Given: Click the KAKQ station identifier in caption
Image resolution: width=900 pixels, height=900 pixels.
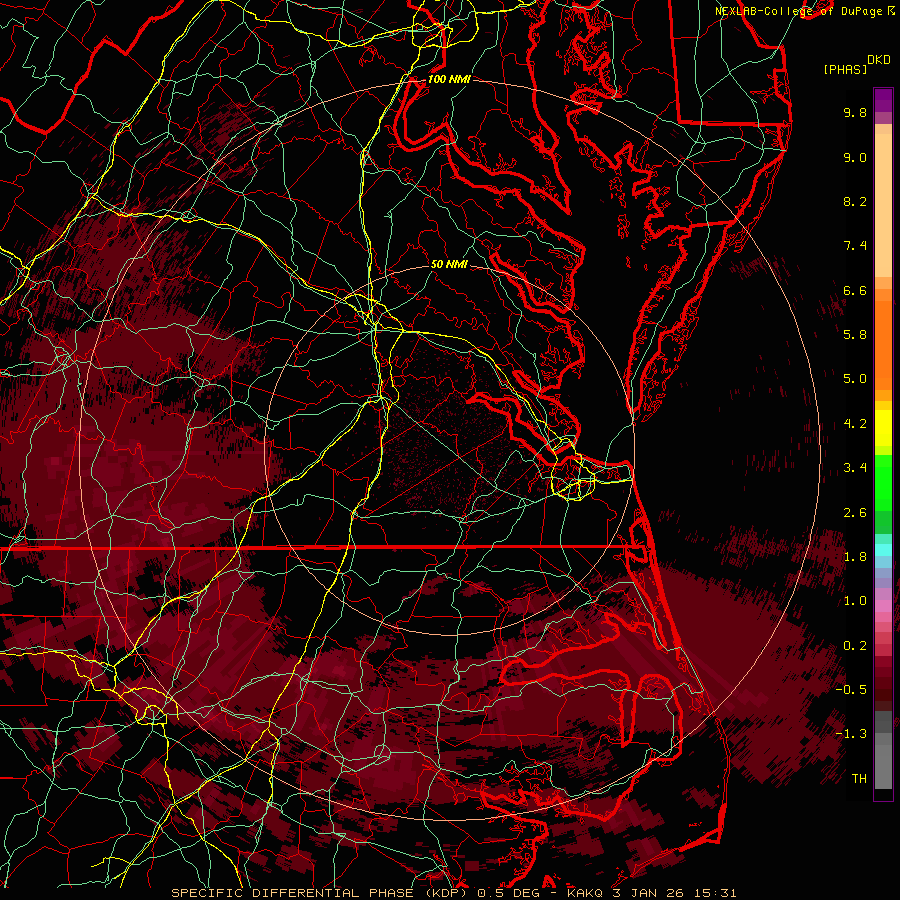Looking at the screenshot, I should pyautogui.click(x=585, y=893).
